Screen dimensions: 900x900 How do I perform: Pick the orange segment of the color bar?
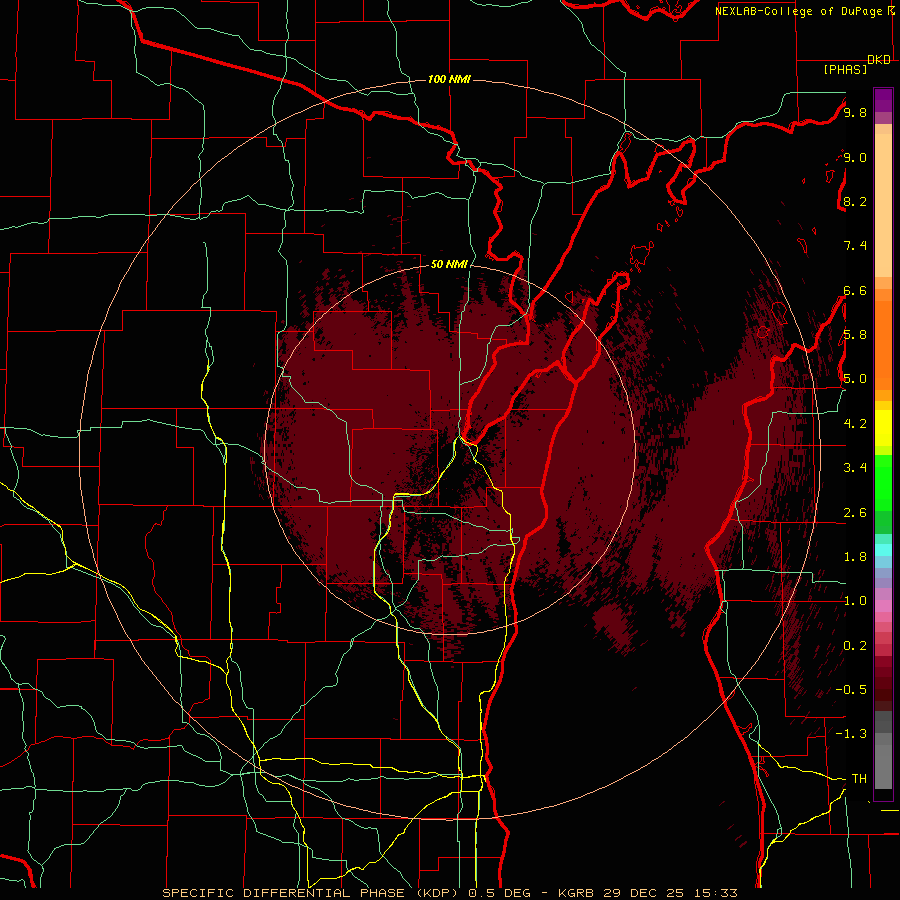click(x=883, y=345)
